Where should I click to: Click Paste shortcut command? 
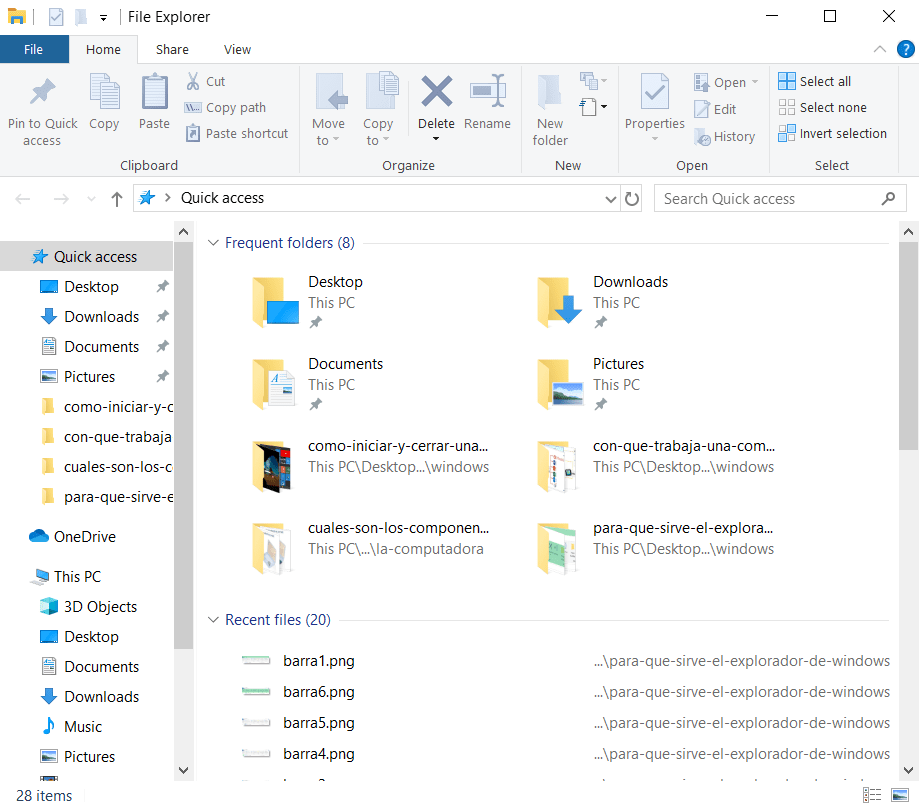pos(237,133)
